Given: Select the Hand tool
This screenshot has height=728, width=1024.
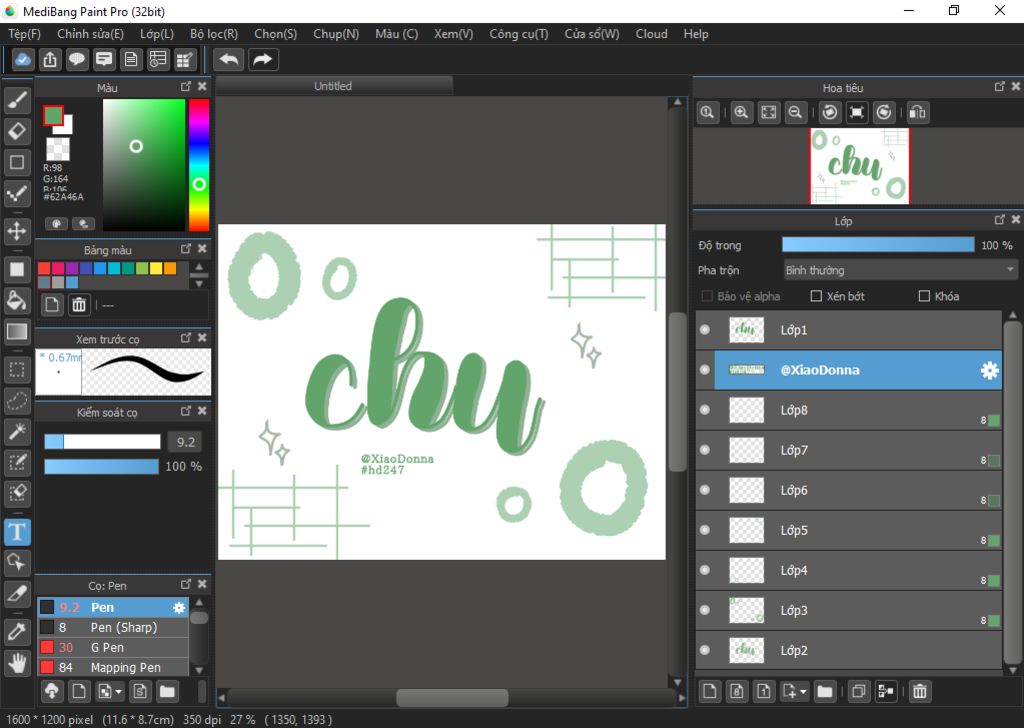Looking at the screenshot, I should tap(17, 663).
